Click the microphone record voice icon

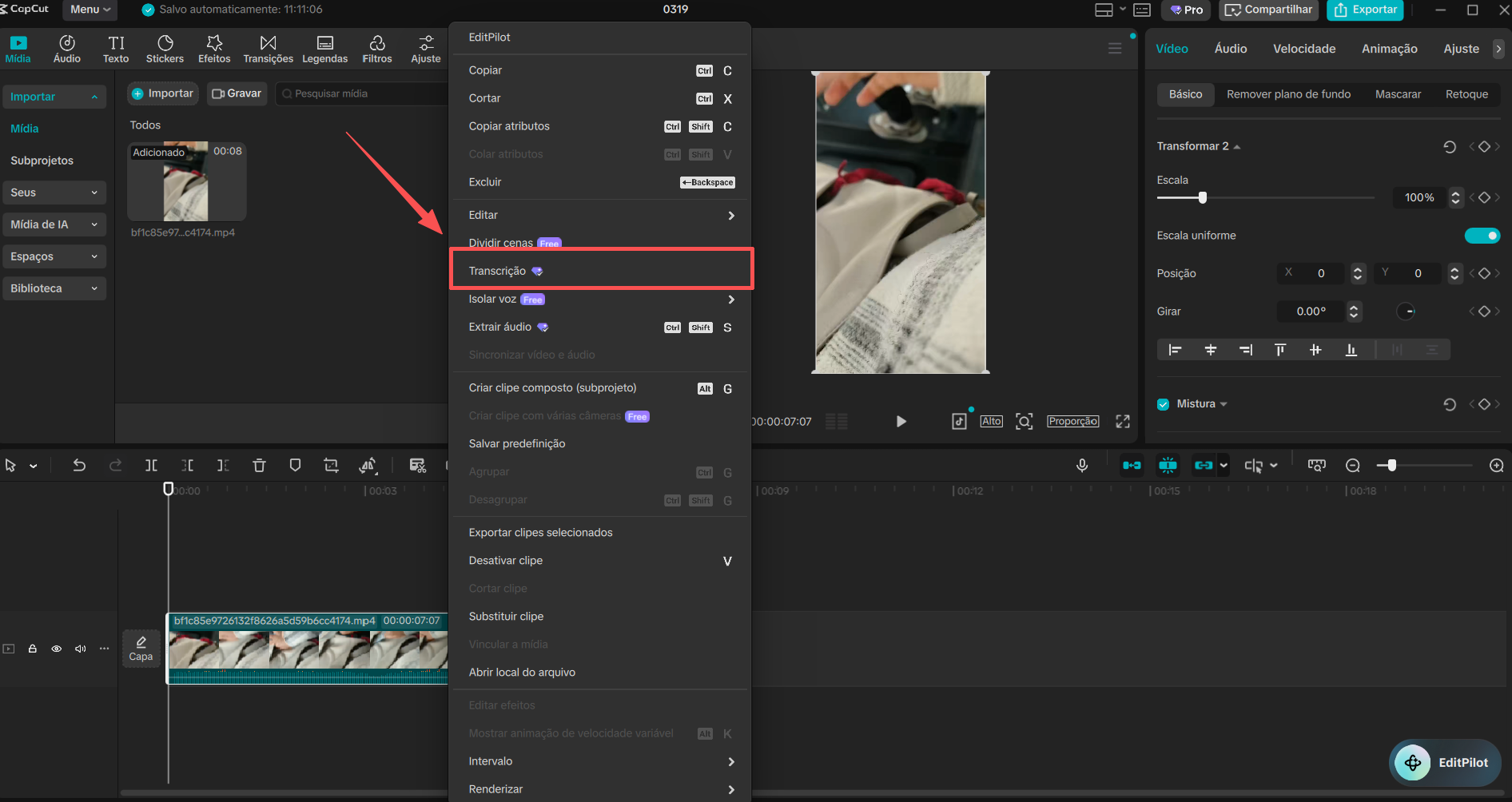1082,465
